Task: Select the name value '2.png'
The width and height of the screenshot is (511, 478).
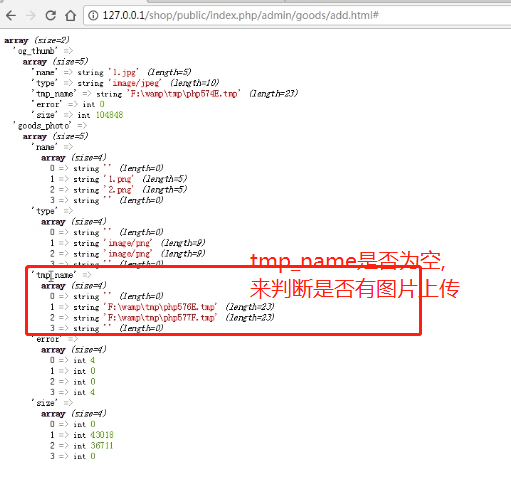Action: tap(119, 189)
